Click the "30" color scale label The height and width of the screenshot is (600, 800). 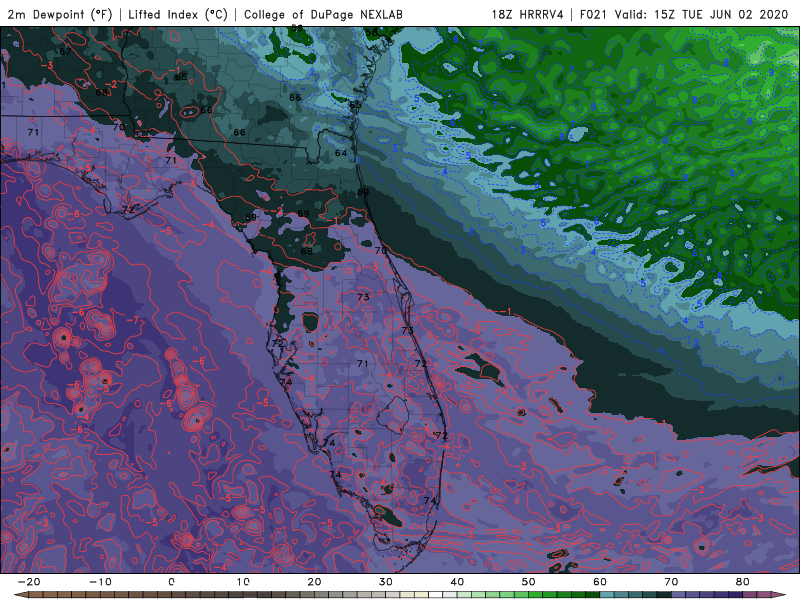386,582
